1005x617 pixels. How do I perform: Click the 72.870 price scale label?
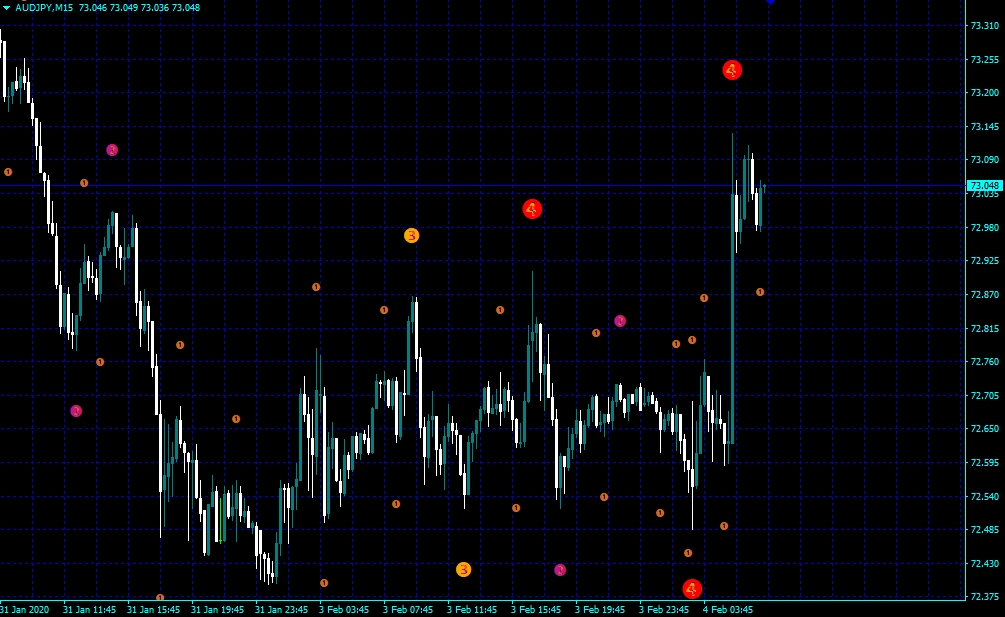[x=984, y=295]
